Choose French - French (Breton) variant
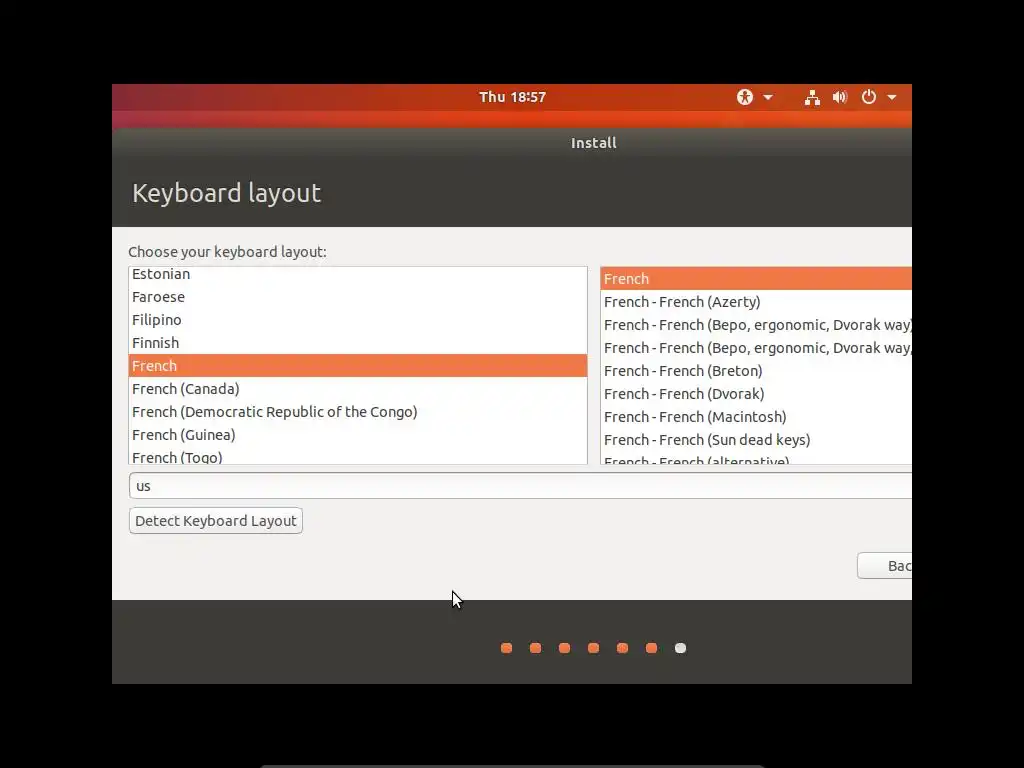The height and width of the screenshot is (768, 1024). pos(756,371)
